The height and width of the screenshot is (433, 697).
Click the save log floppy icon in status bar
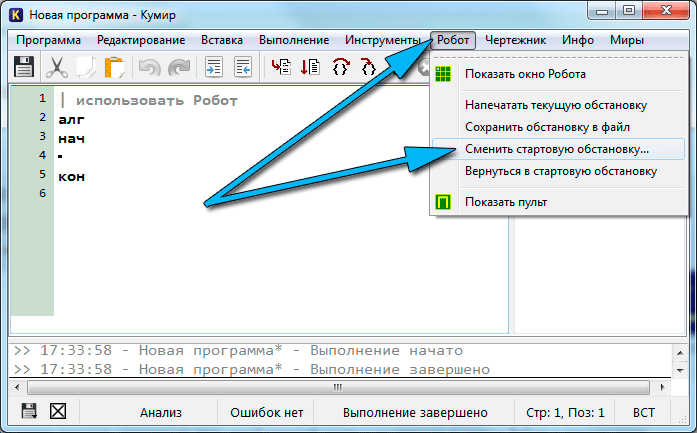[29, 411]
